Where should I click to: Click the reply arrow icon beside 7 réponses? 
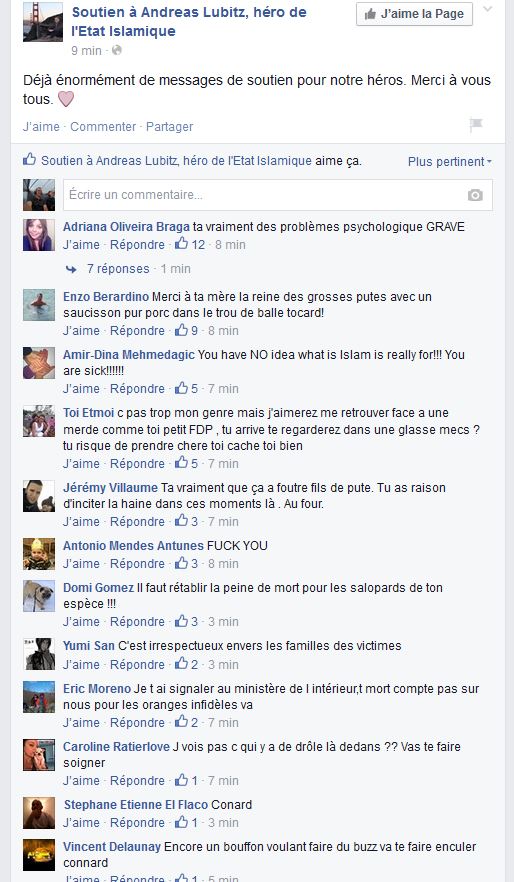tap(71, 269)
